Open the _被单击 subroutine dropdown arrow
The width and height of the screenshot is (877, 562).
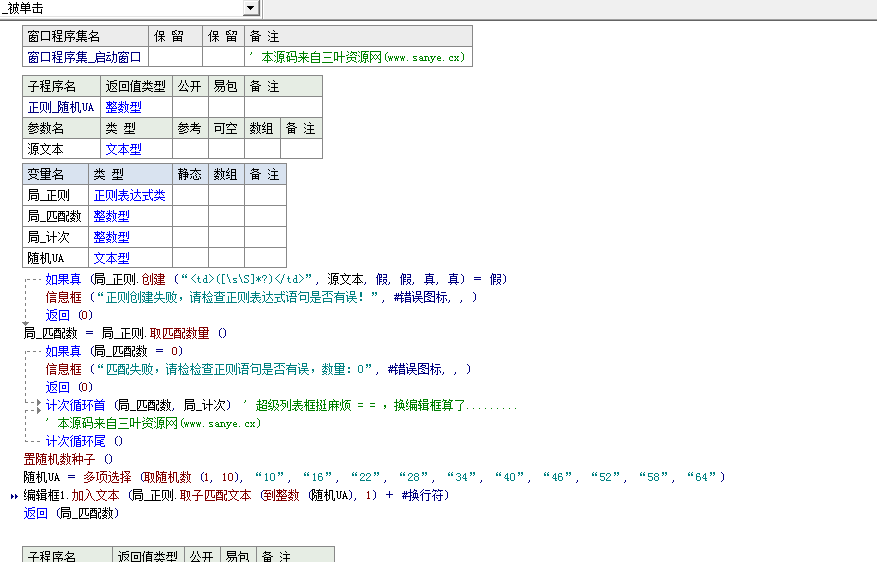(x=251, y=8)
